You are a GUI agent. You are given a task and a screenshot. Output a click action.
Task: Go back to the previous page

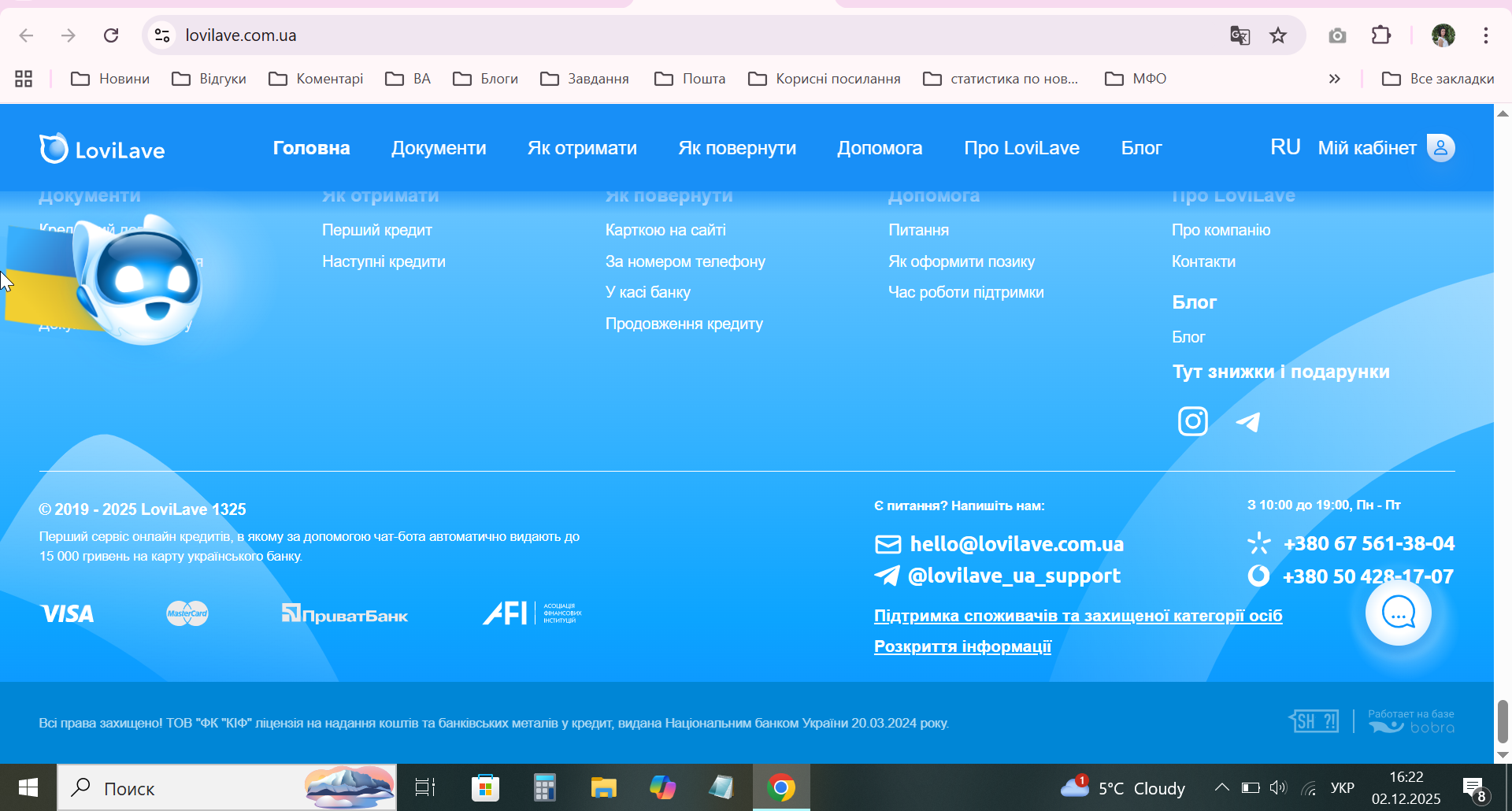(x=26, y=35)
